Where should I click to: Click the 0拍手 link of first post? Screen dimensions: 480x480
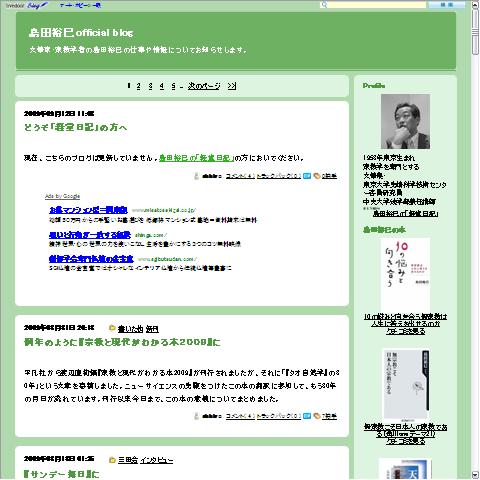click(x=330, y=176)
